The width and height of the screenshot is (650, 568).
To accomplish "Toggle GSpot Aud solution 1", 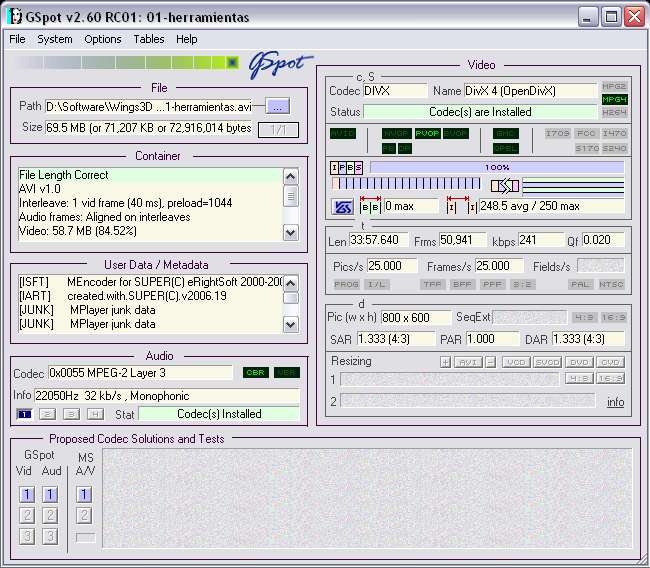I will (50, 494).
